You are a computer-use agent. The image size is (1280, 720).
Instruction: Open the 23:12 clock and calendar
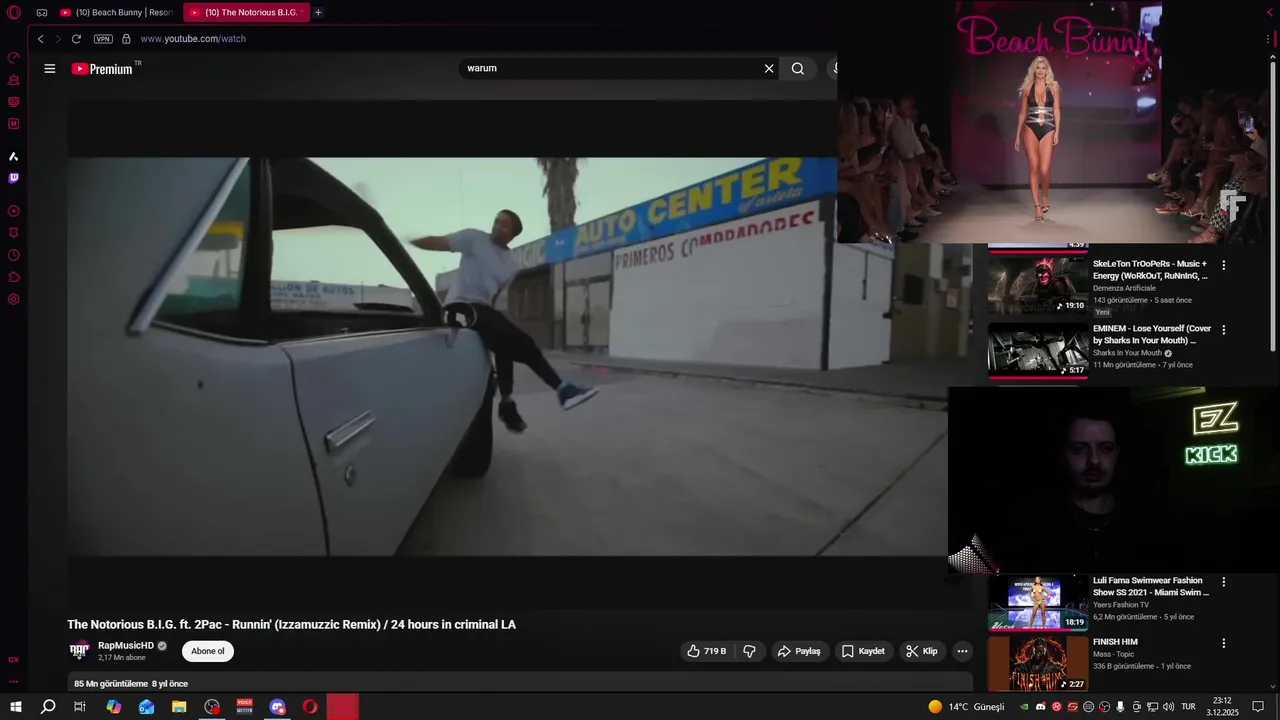coord(1222,707)
